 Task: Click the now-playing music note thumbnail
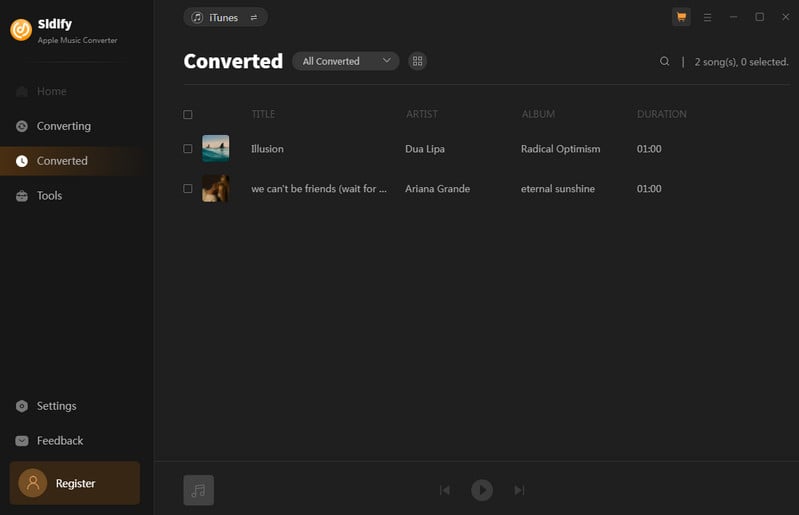[199, 490]
